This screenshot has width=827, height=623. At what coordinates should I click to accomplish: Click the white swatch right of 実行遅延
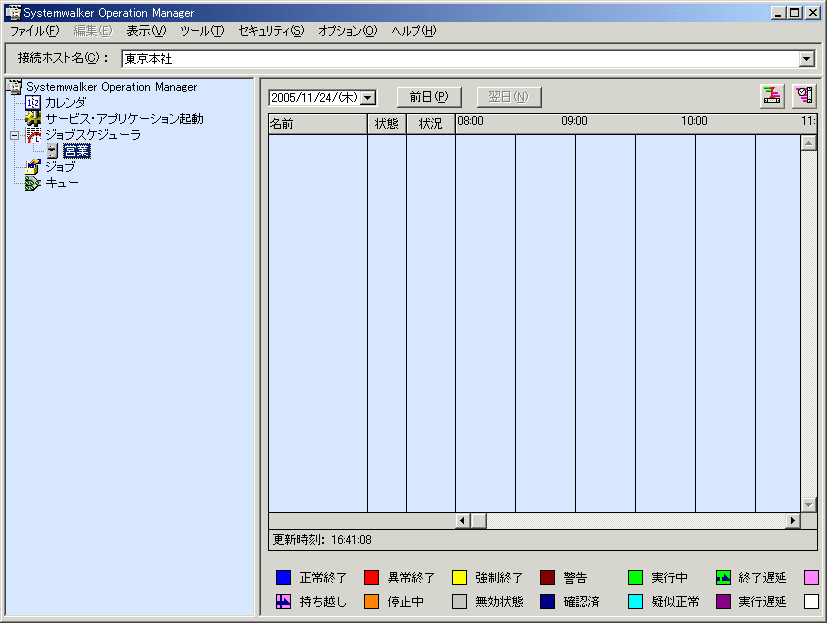(811, 601)
